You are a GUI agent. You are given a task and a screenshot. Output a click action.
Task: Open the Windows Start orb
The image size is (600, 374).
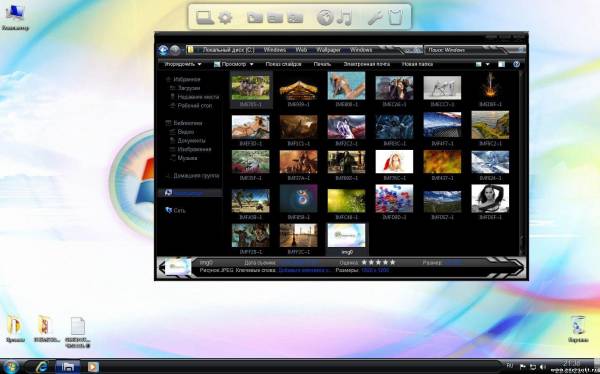(x=11, y=367)
